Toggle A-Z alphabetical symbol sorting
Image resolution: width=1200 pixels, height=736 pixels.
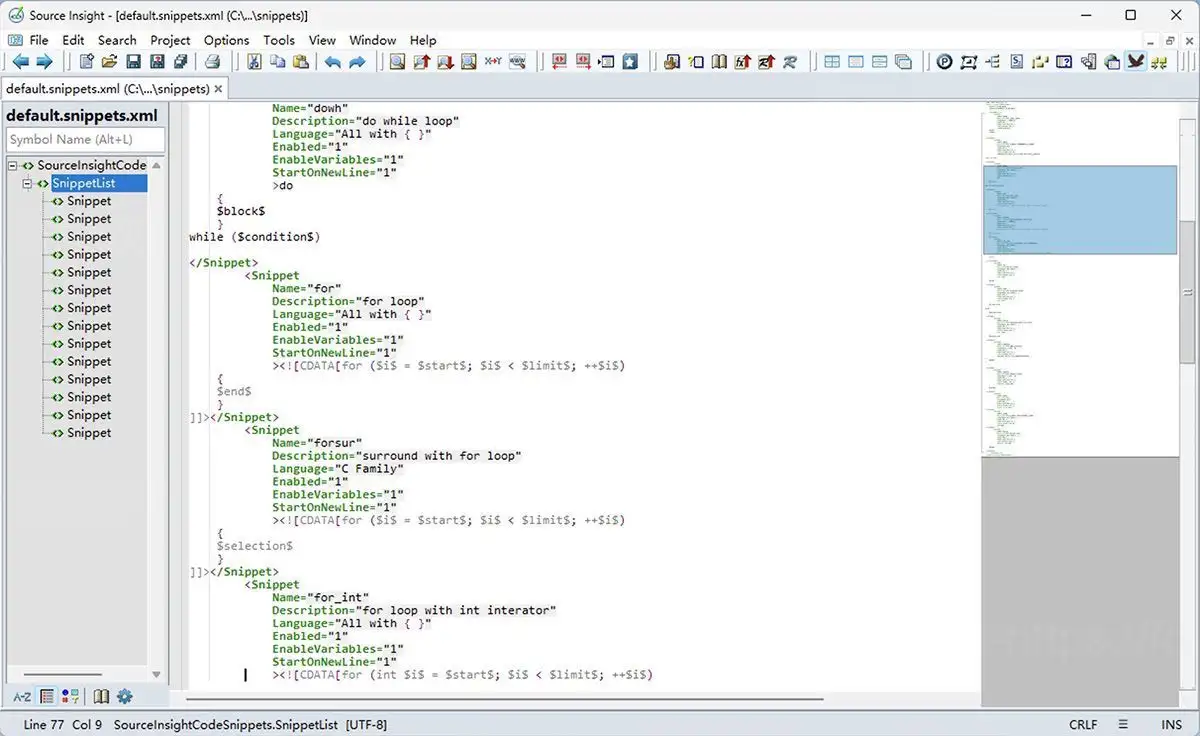[21, 696]
